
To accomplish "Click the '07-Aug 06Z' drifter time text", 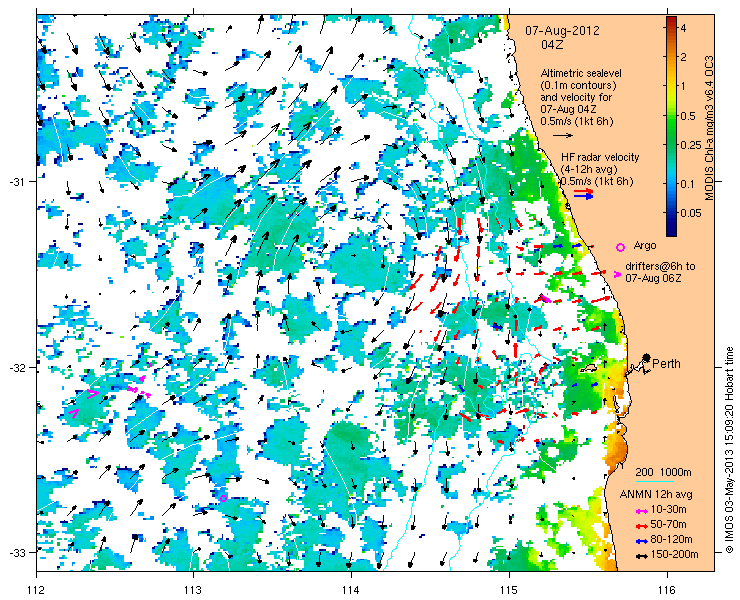I will pyautogui.click(x=654, y=279).
